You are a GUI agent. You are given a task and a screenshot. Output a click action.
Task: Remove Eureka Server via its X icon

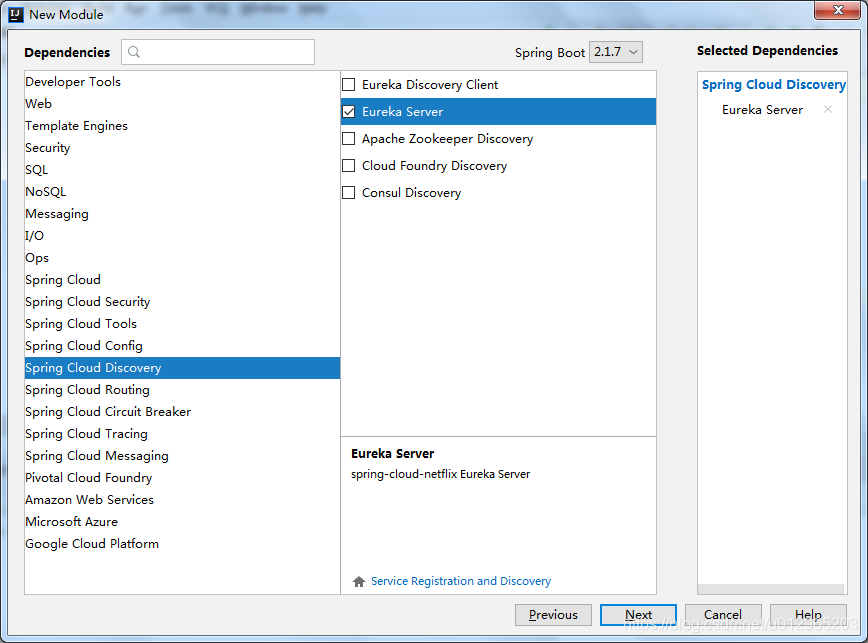click(828, 109)
